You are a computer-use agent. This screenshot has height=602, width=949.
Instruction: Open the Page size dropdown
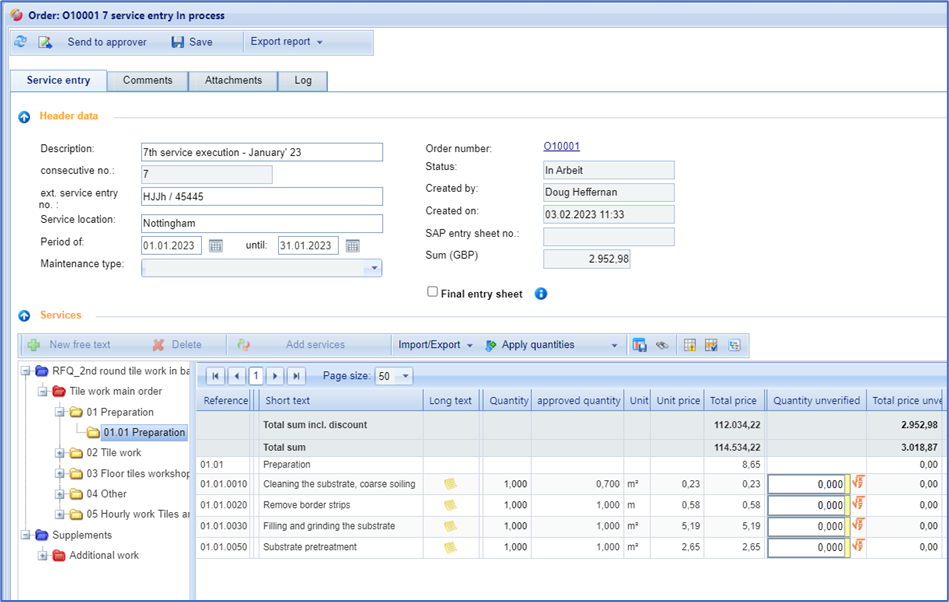pyautogui.click(x=404, y=376)
